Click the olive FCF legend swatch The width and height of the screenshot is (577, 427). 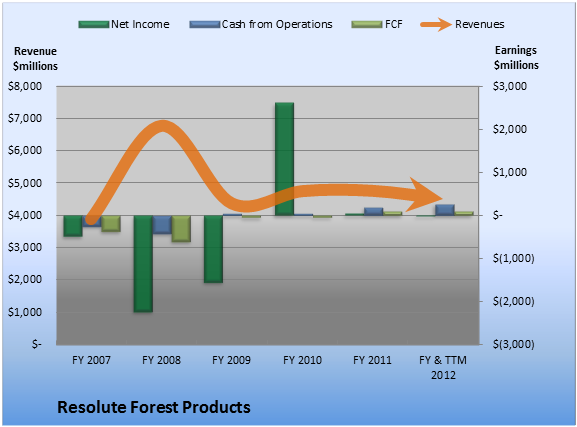(x=367, y=25)
